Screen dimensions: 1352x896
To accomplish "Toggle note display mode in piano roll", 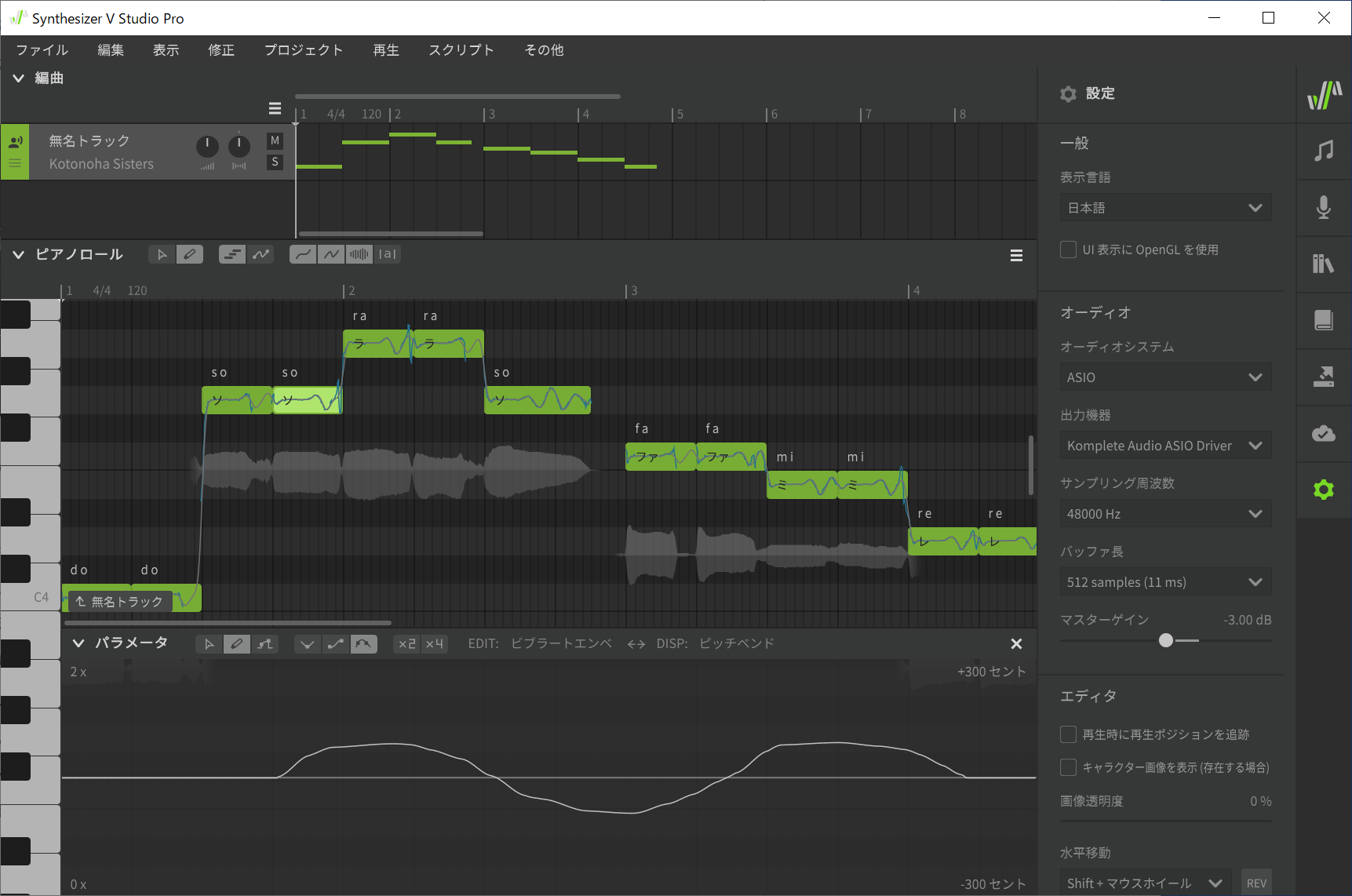I will 231,254.
